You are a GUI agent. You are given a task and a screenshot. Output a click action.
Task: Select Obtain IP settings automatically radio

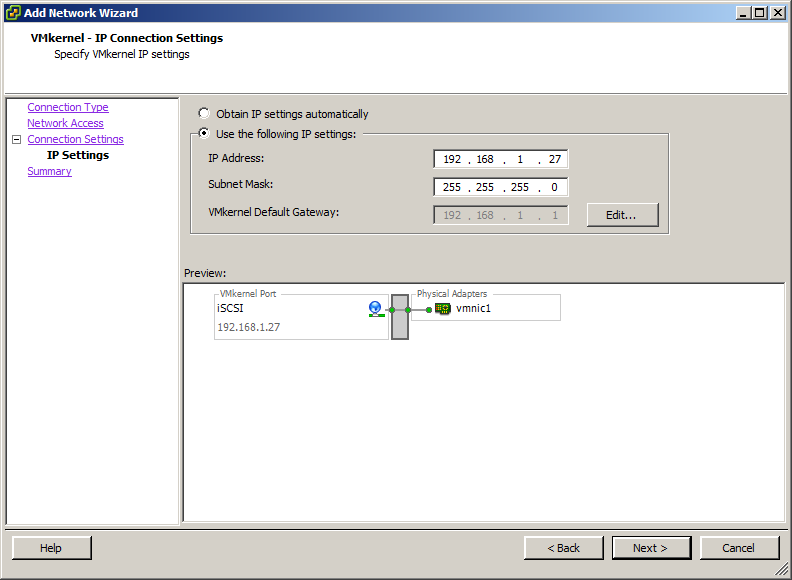(x=204, y=113)
